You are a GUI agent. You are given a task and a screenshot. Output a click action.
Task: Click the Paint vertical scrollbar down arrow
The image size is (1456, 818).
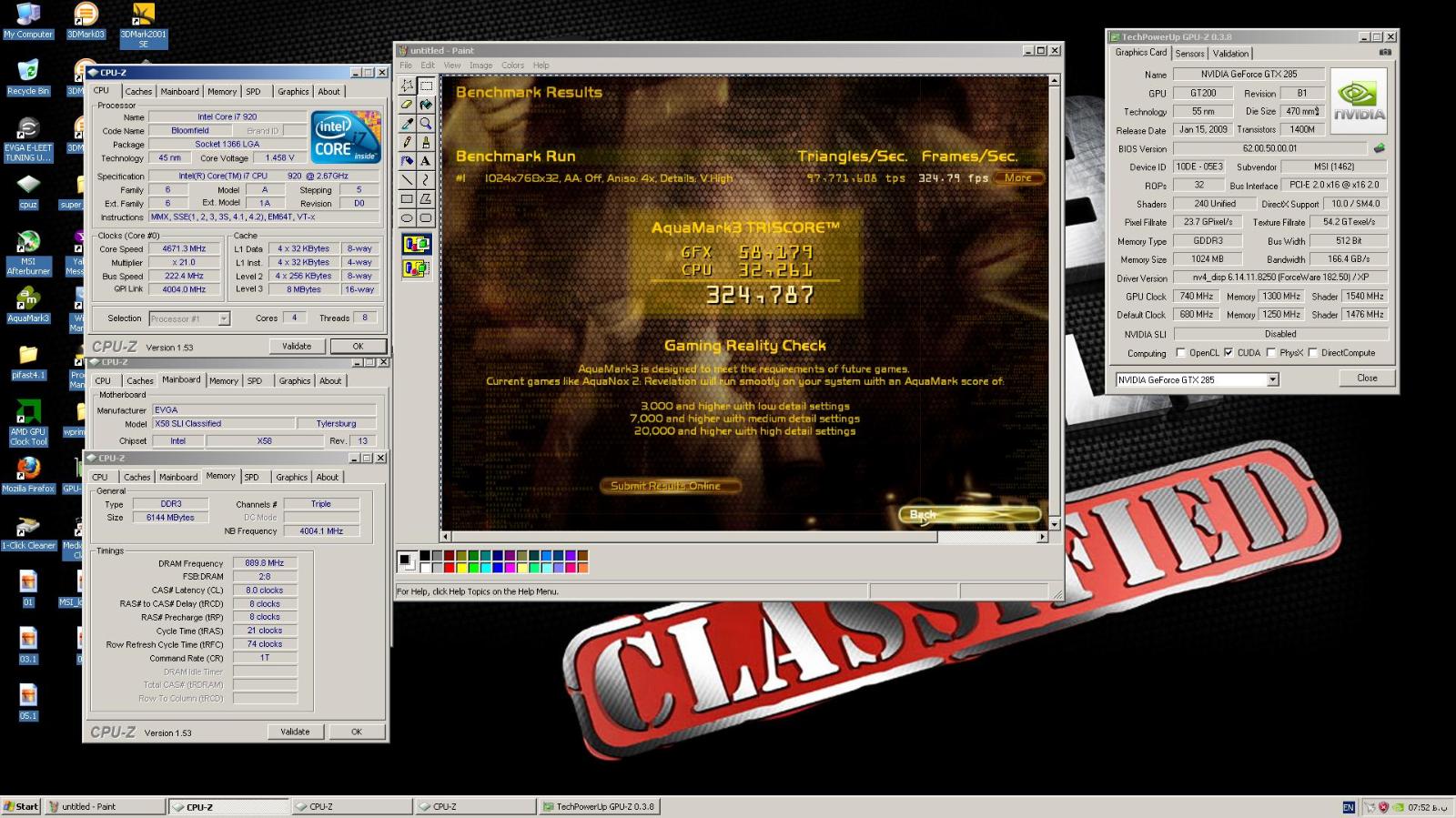(x=1054, y=524)
